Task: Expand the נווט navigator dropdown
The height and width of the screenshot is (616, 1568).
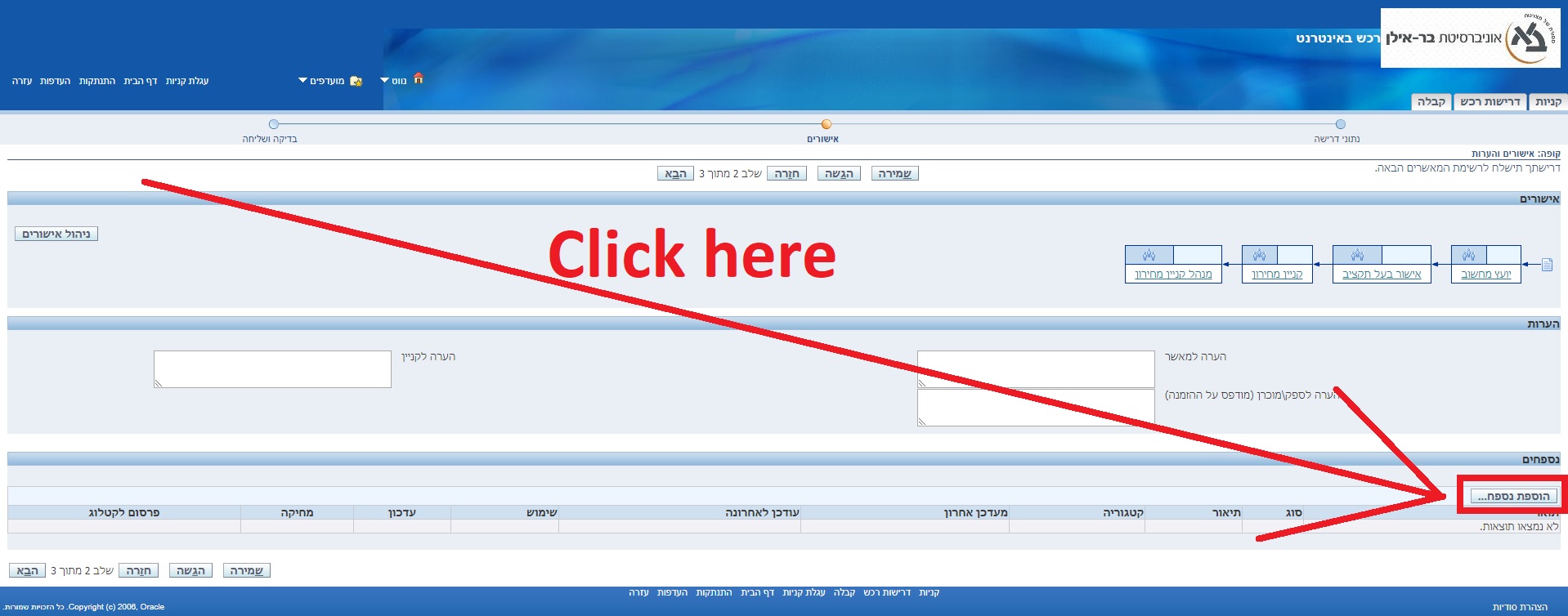Action: click(x=393, y=81)
